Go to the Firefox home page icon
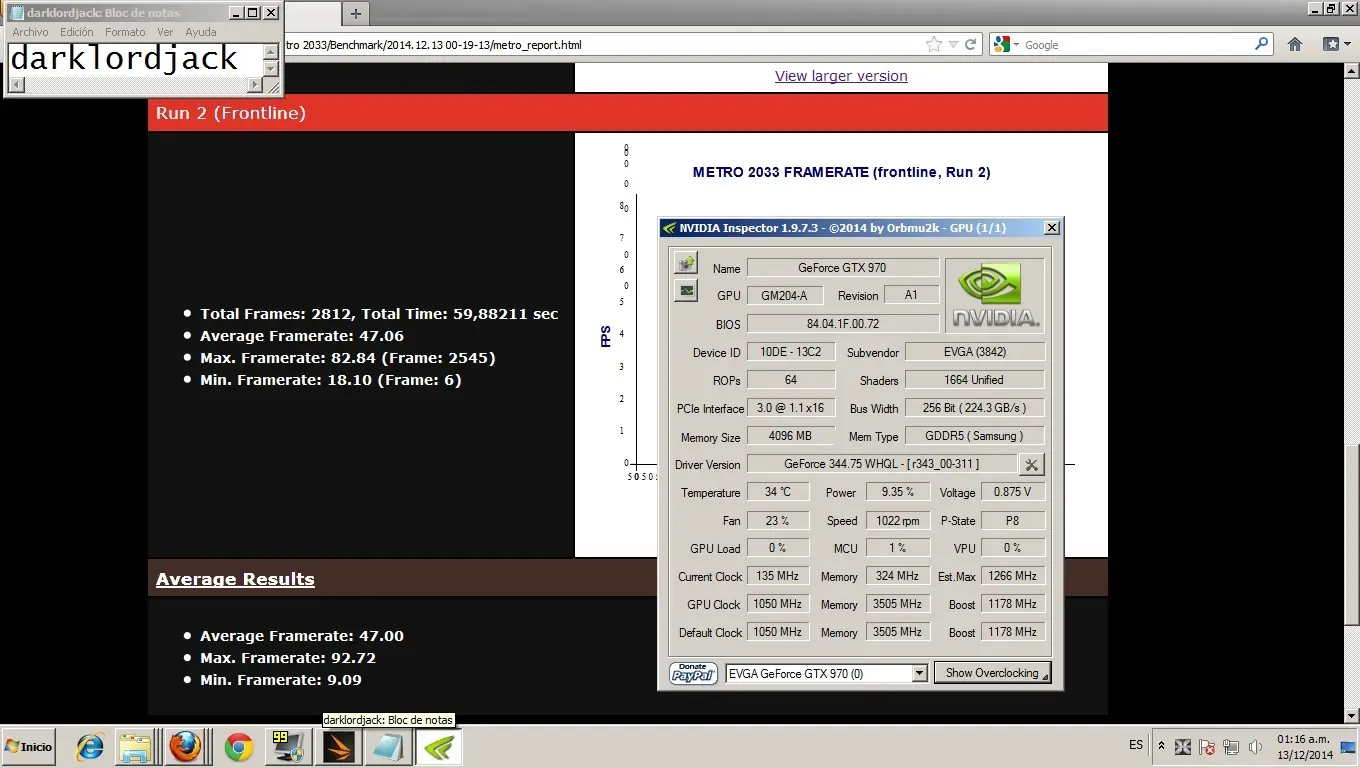The width and height of the screenshot is (1360, 768). click(x=1295, y=44)
